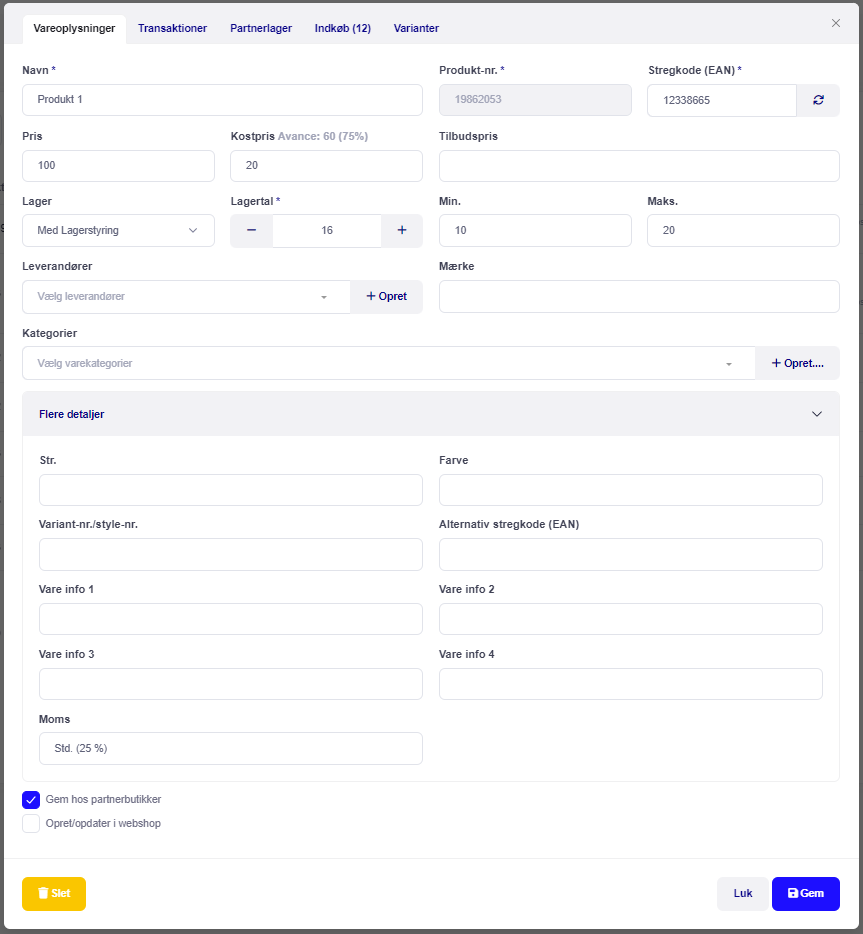Save the product with Gem button
This screenshot has height=934, width=863.
(806, 893)
